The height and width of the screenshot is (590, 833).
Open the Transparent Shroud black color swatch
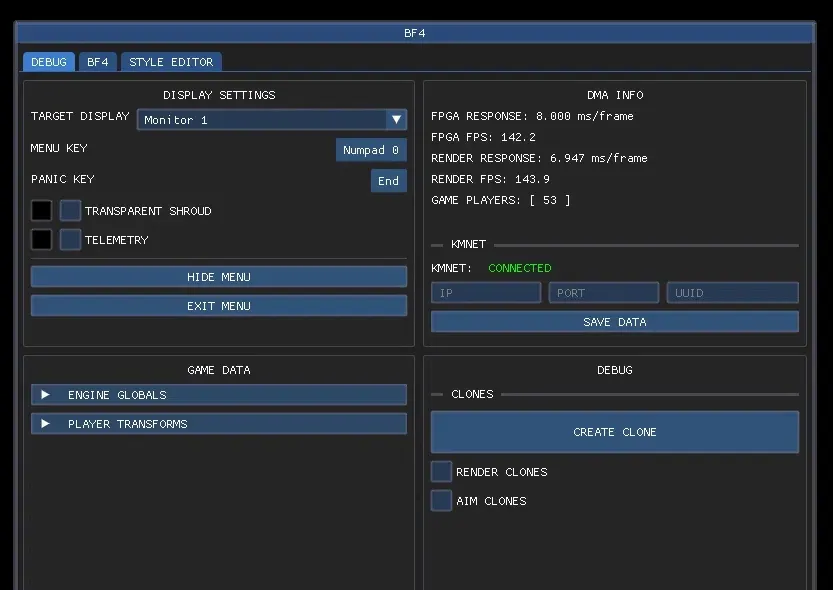click(41, 211)
